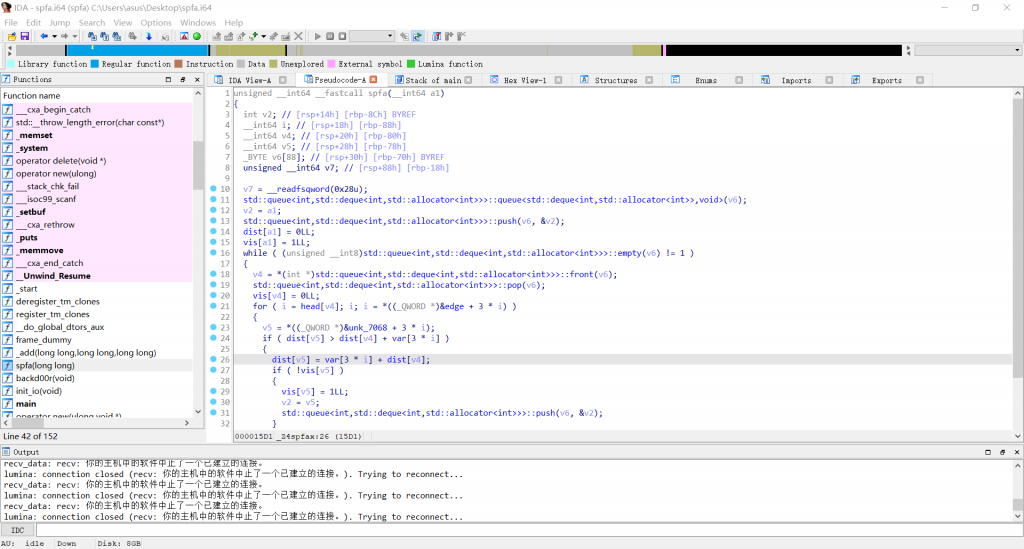The image size is (1024, 549).
Task: Click the blue down arrow toolbar icon
Action: coord(149,37)
